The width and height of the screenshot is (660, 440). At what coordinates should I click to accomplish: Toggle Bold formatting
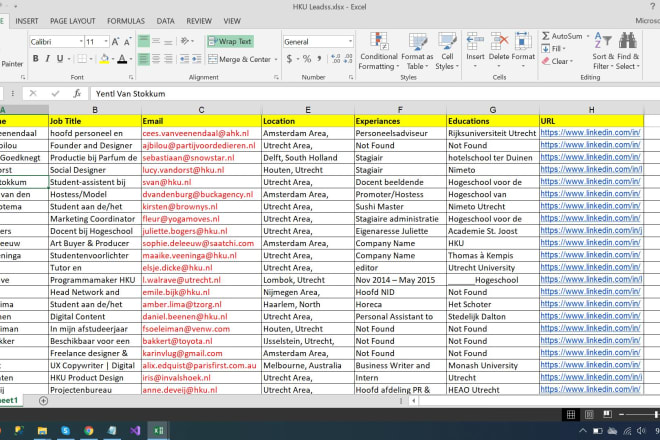coord(36,59)
